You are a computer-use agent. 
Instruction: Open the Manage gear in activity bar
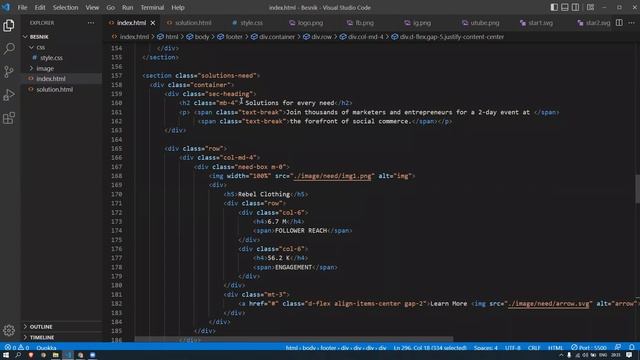9,330
